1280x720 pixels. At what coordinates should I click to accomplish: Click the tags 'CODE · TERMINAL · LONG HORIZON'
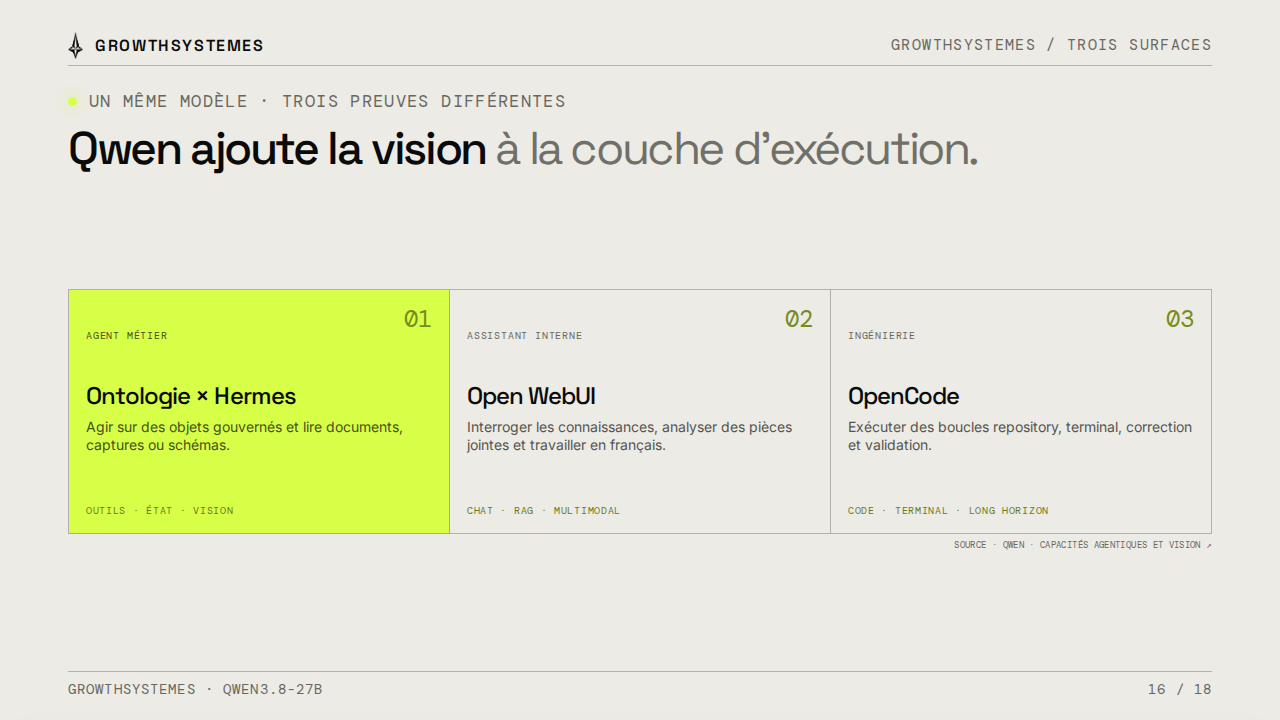[x=948, y=511]
